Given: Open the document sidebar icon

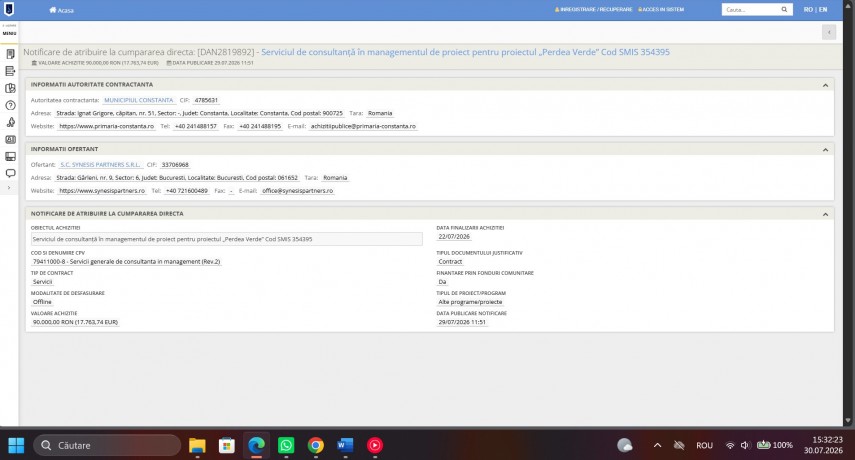Looking at the screenshot, I should (10, 54).
